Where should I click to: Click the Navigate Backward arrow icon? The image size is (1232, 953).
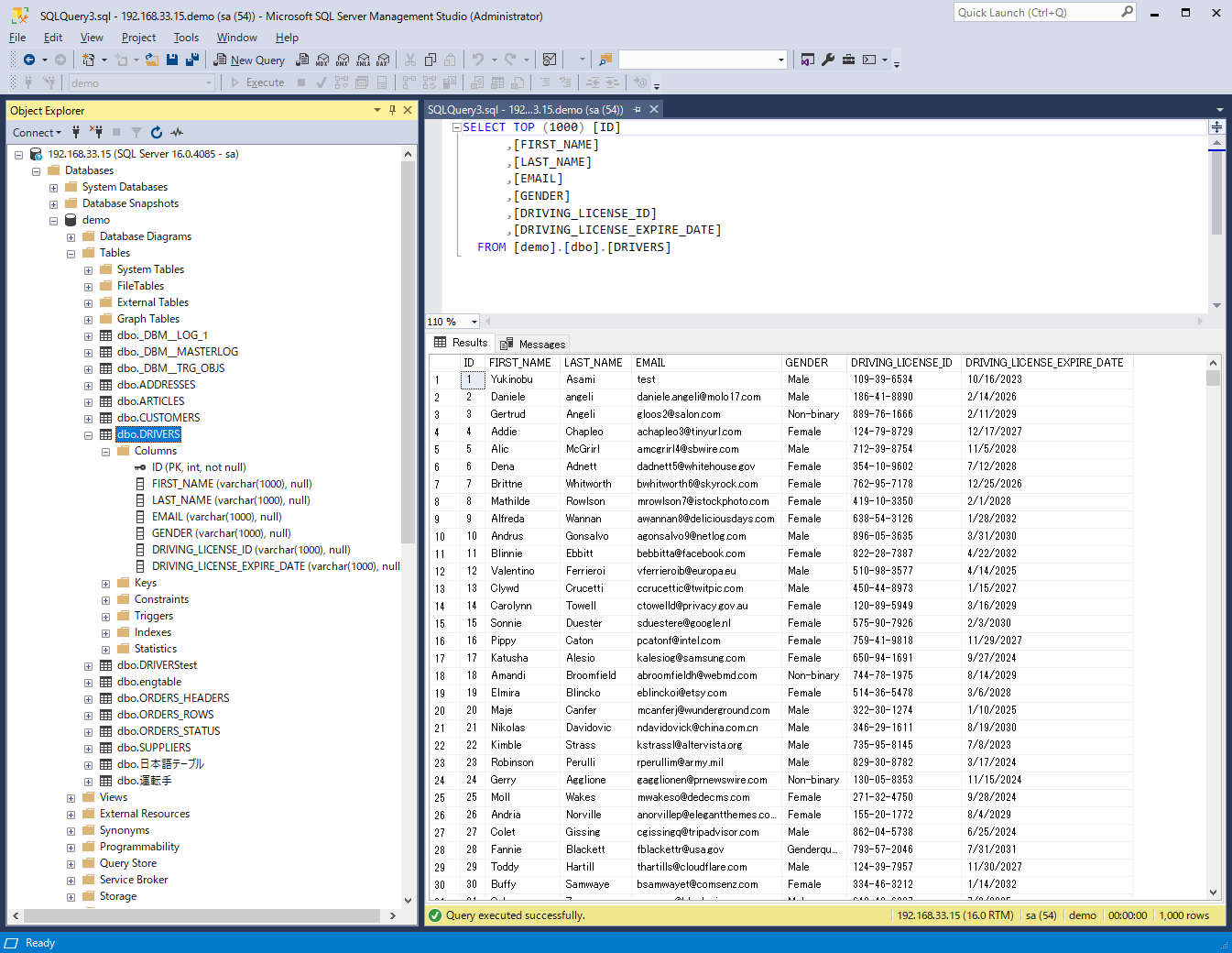tap(29, 60)
